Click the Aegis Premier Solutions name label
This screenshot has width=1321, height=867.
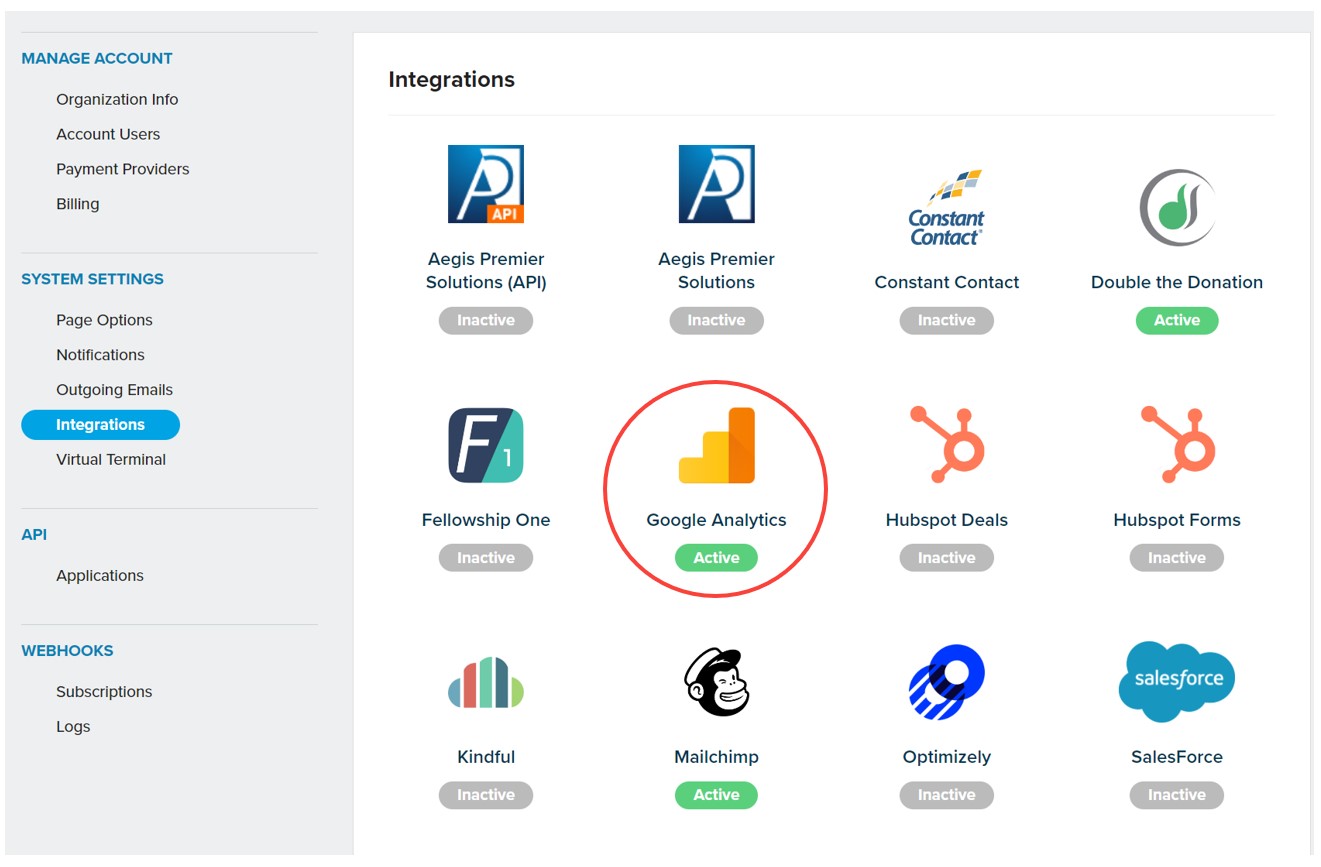tap(716, 271)
